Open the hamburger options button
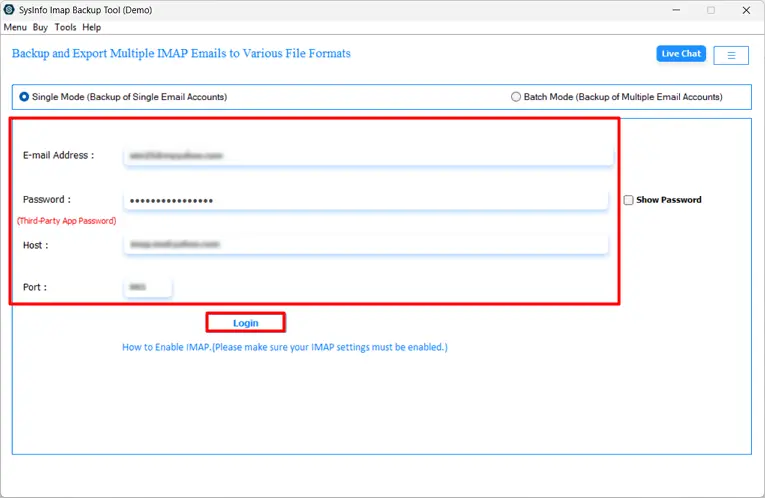This screenshot has width=765, height=498. pyautogui.click(x=731, y=55)
